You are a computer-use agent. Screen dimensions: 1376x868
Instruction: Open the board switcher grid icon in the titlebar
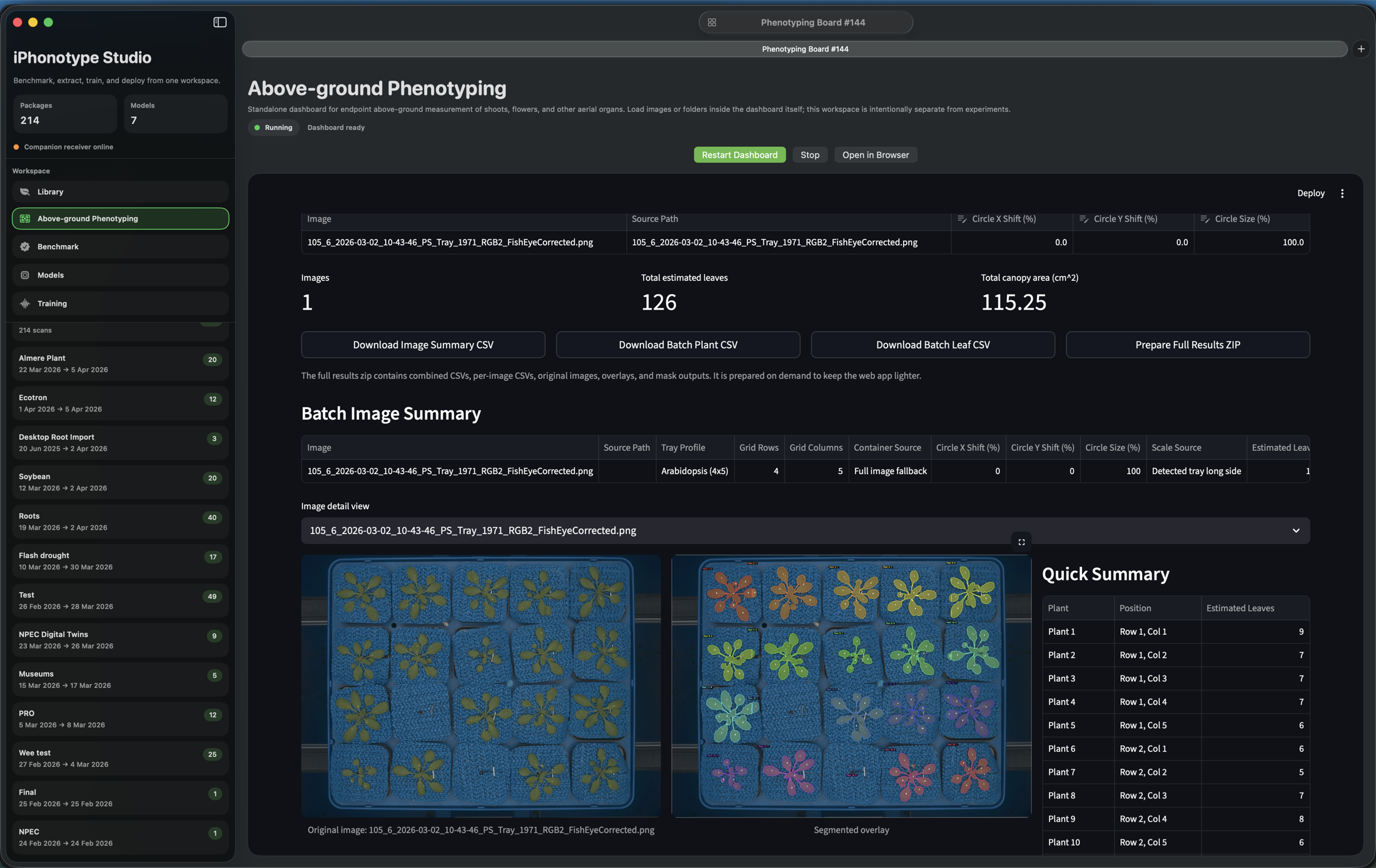pos(711,22)
